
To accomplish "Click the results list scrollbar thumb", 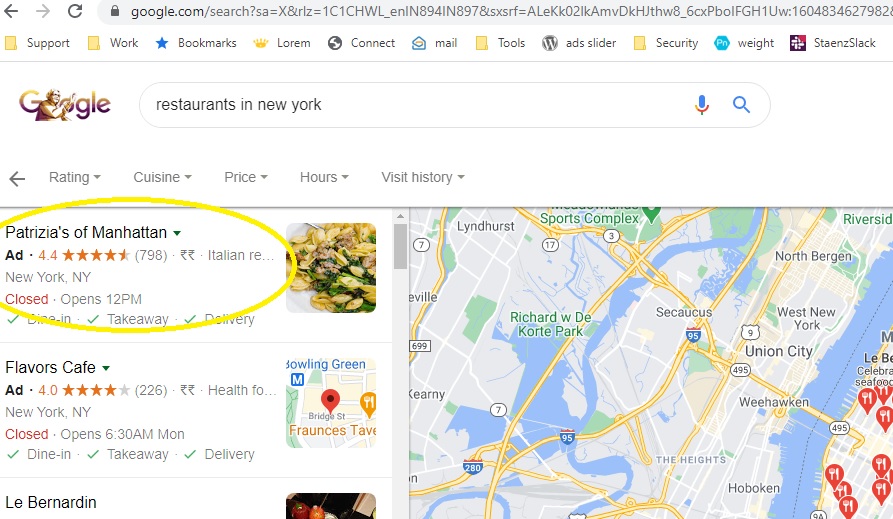I will click(x=400, y=246).
